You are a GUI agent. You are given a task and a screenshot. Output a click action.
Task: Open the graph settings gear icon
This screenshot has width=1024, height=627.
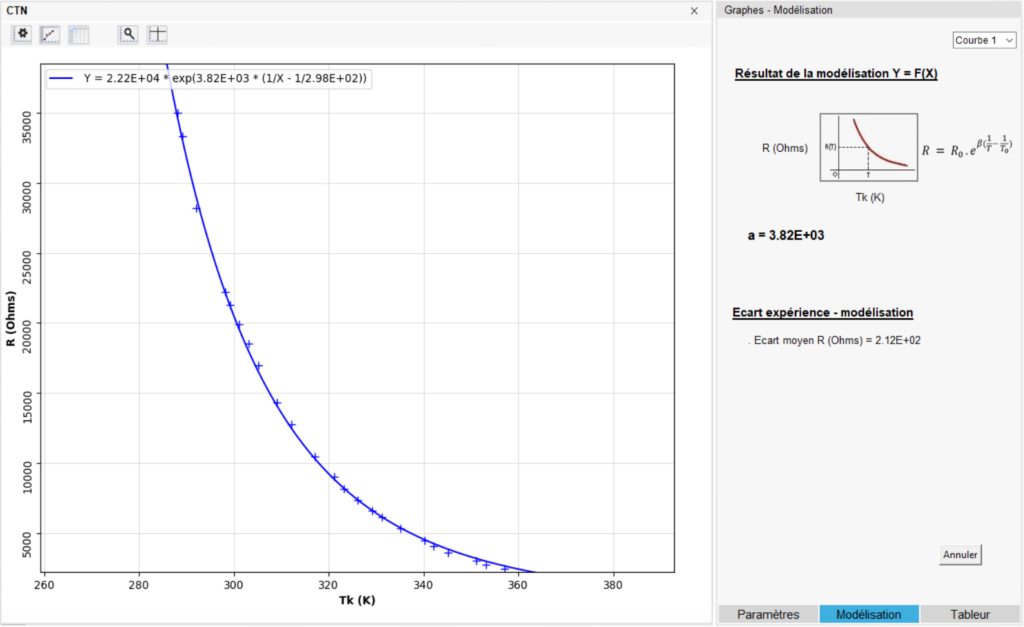[x=22, y=34]
